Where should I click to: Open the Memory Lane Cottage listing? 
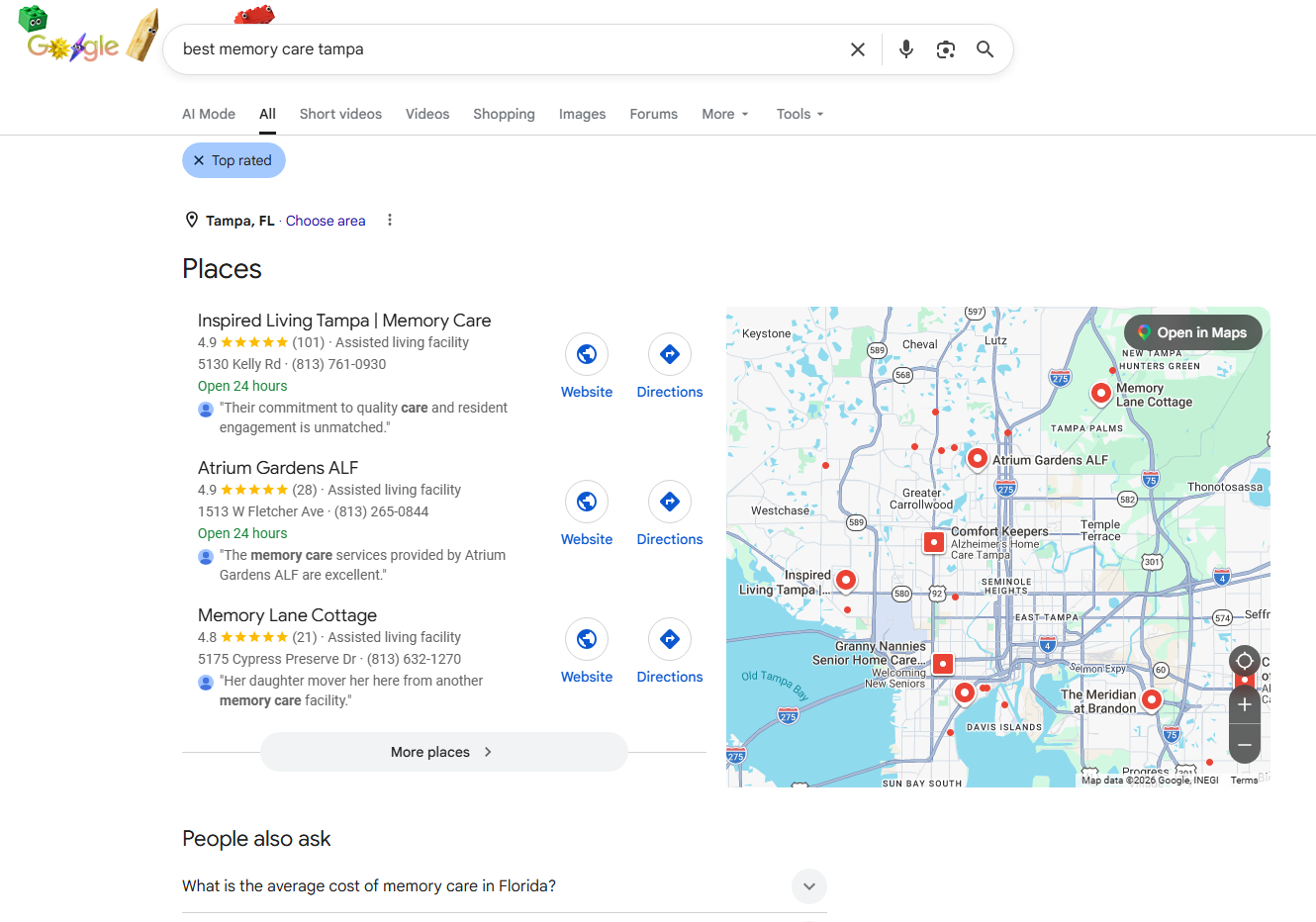[287, 615]
